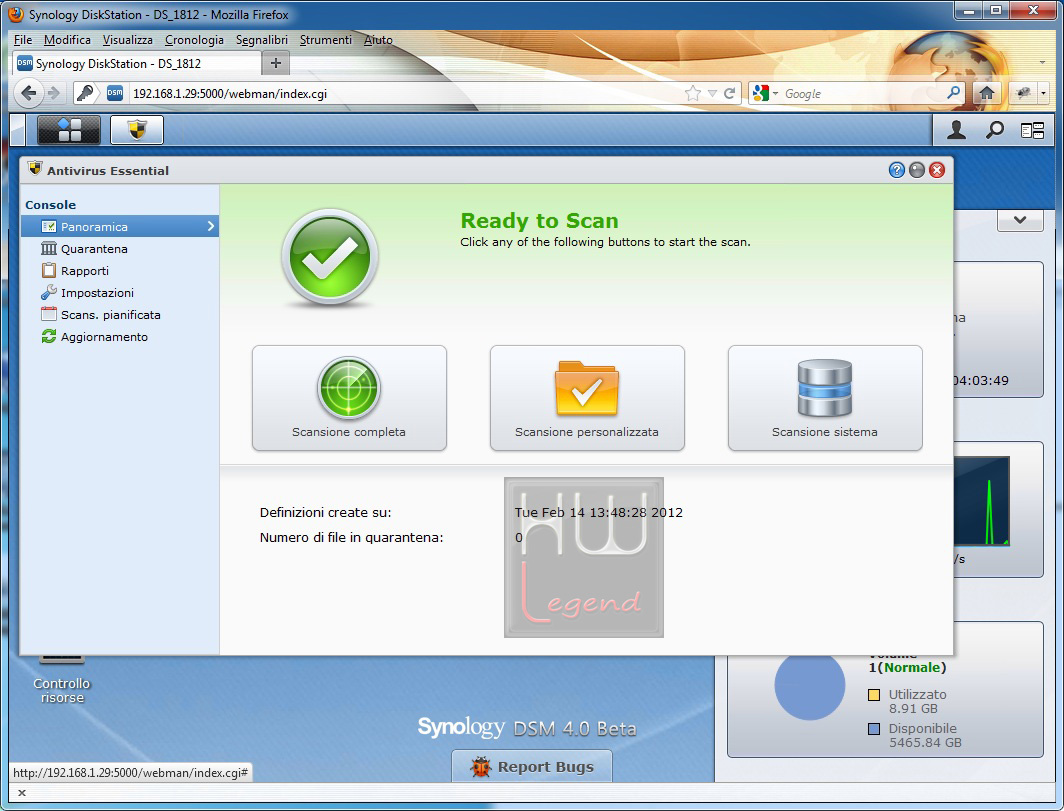The image size is (1064, 811).
Task: Open URL history dropdown arrow
Action: click(712, 94)
